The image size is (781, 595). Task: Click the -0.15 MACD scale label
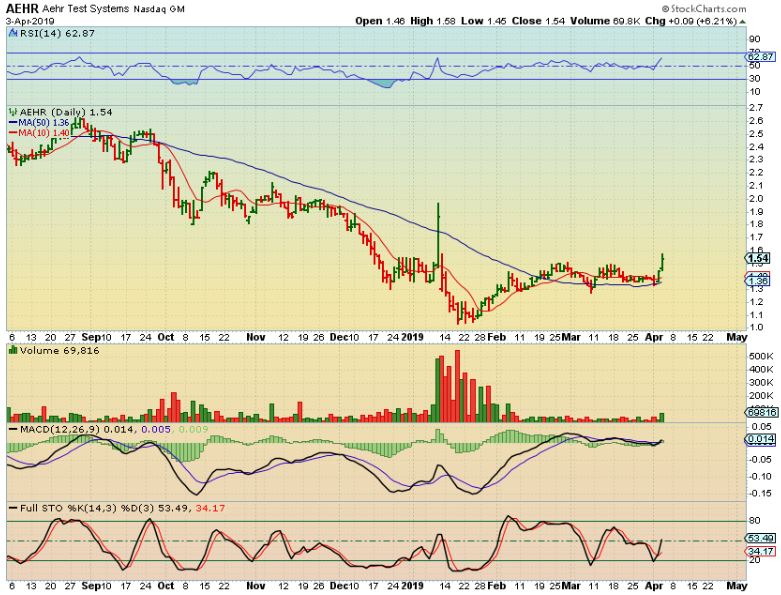point(760,493)
